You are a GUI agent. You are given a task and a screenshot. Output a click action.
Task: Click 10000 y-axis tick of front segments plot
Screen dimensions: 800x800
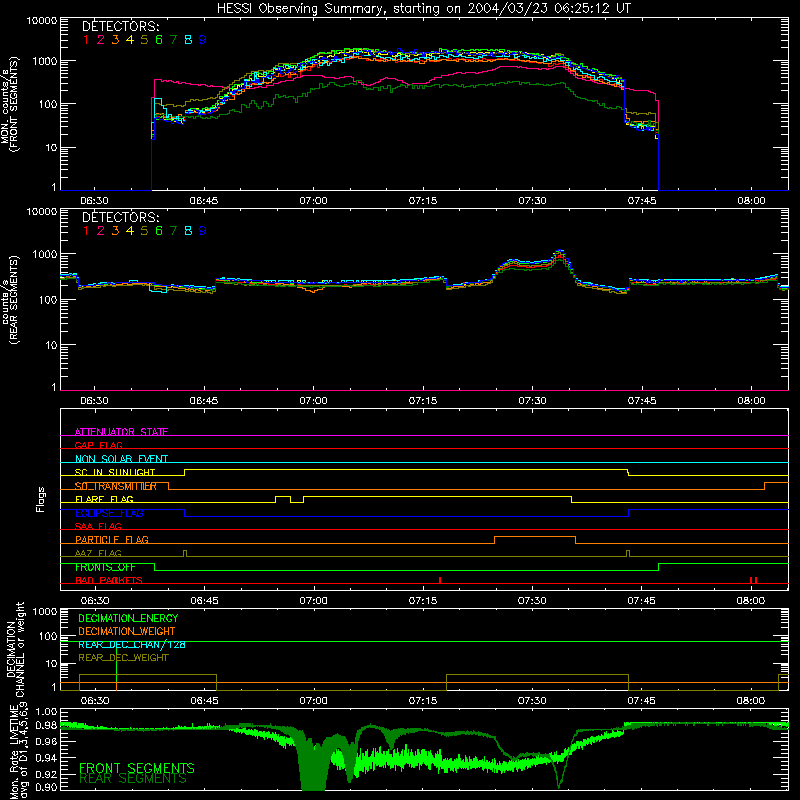point(42,20)
